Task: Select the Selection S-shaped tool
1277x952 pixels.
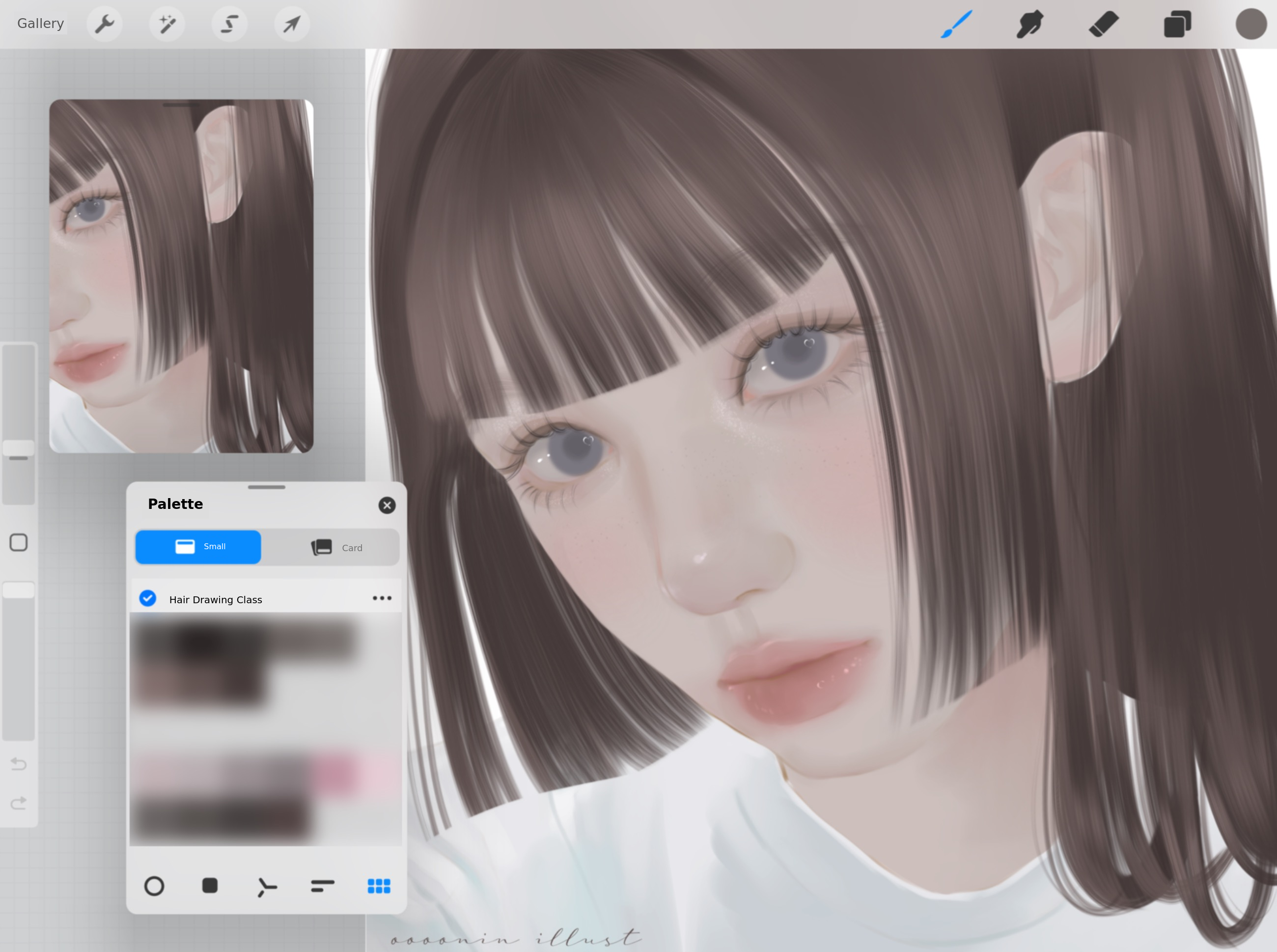Action: [229, 24]
